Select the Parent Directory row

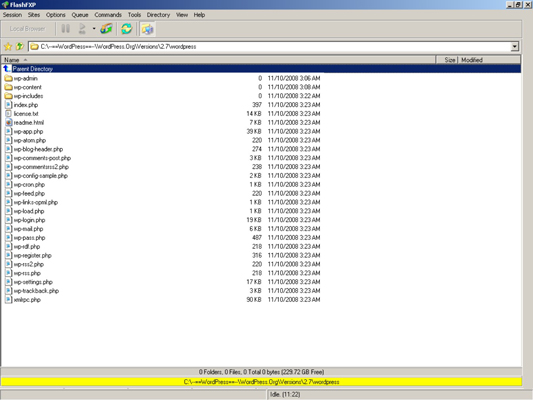(x=261, y=69)
